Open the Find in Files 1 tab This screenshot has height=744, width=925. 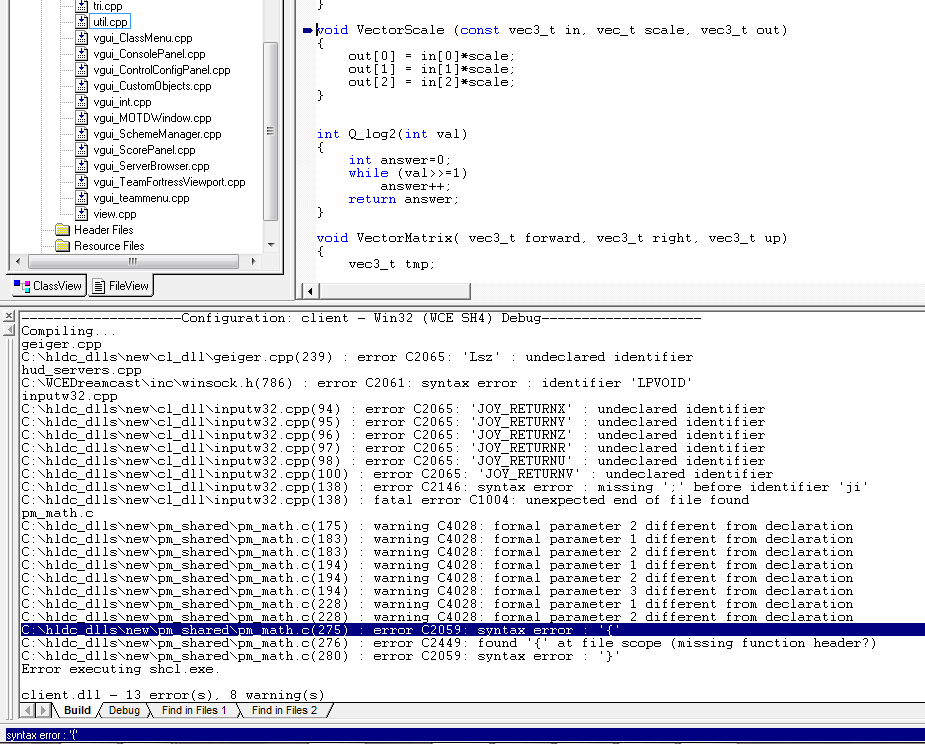point(194,710)
